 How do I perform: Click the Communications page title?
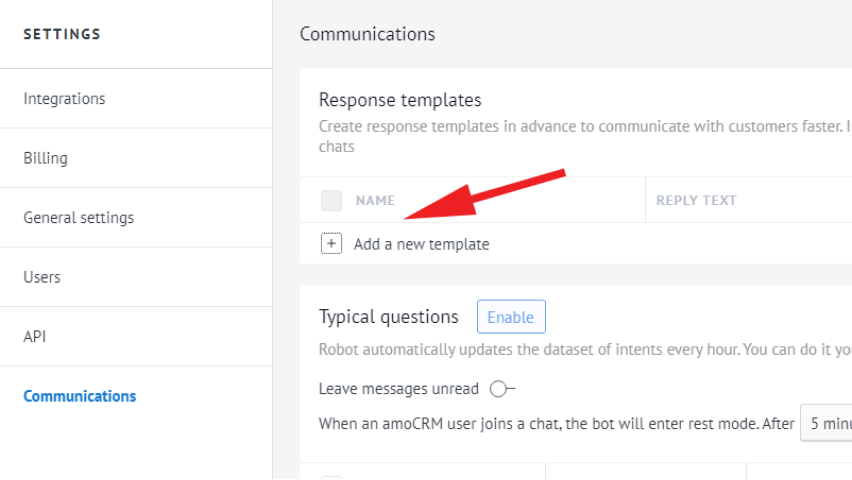[367, 34]
